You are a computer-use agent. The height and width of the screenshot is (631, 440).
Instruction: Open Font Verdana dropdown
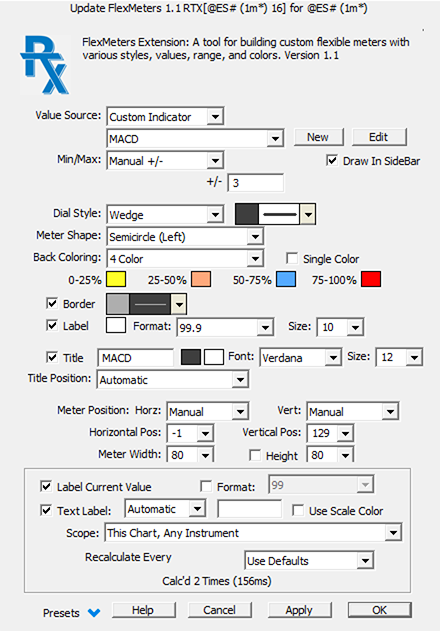point(301,357)
